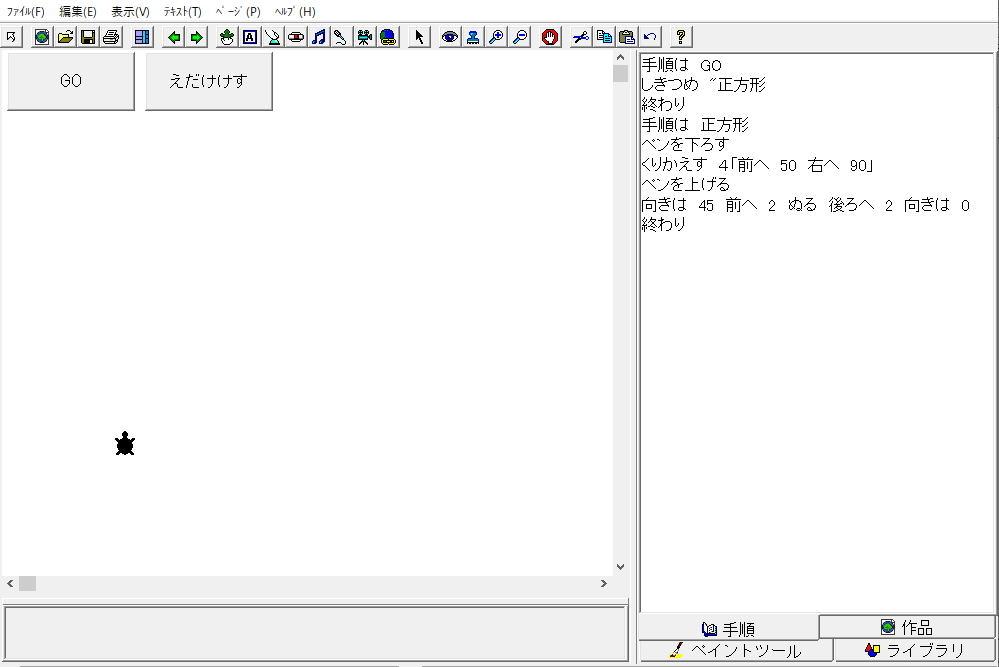The image size is (999, 667).
Task: Open the ファイル(F) menu
Action: click(26, 12)
